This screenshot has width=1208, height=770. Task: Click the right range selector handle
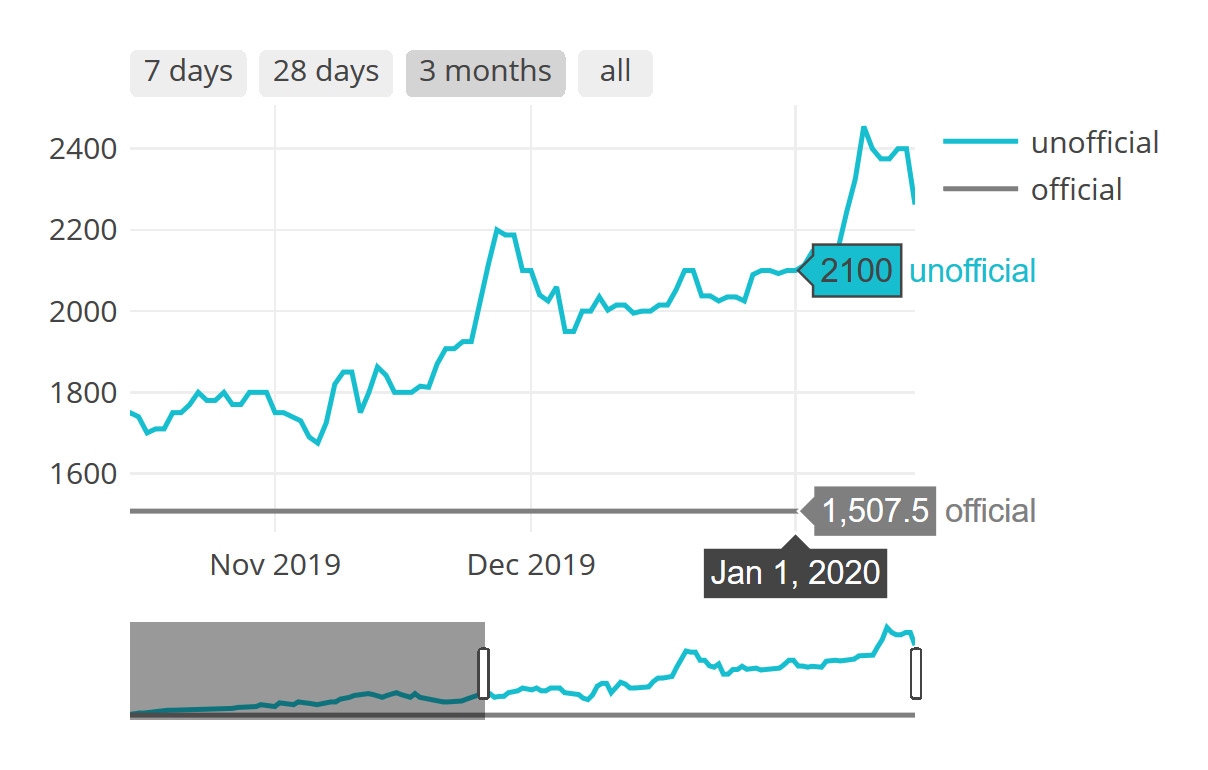tap(914, 672)
